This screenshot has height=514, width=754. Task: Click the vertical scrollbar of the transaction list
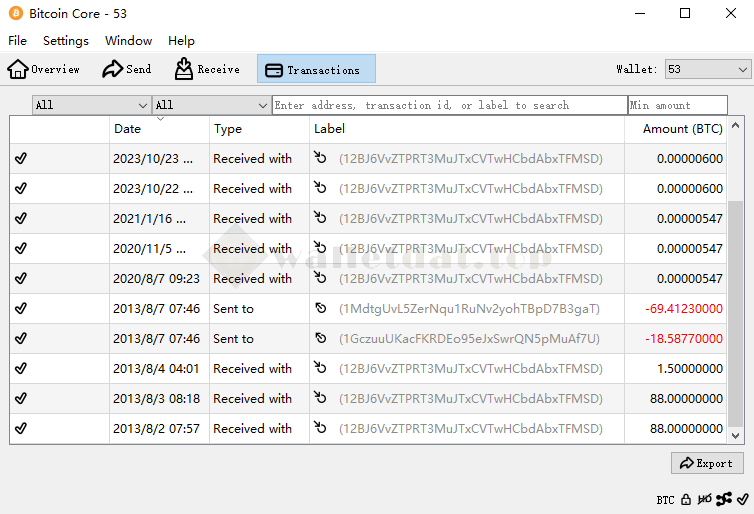[x=735, y=300]
